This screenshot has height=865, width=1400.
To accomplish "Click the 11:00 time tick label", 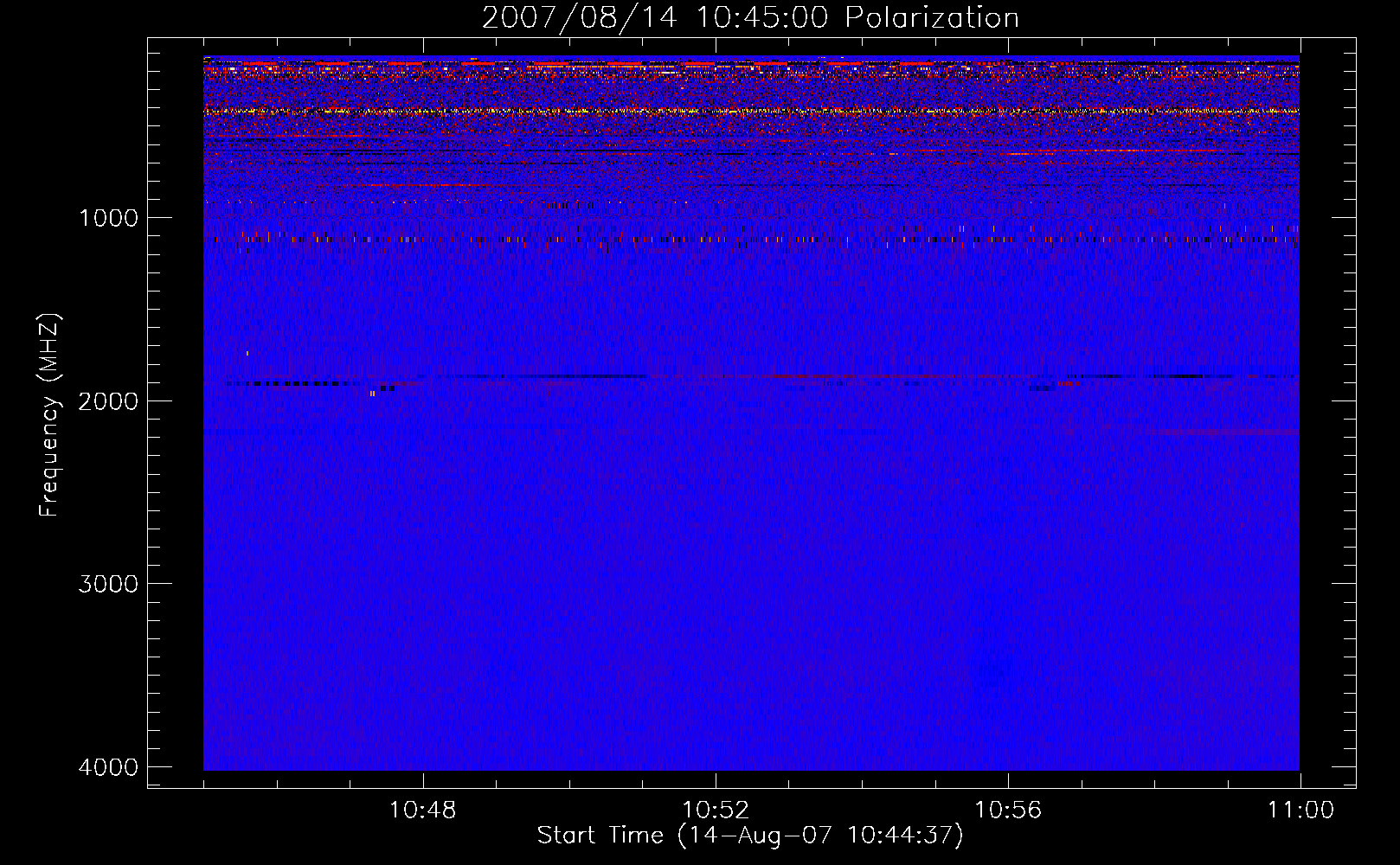I will [x=1300, y=811].
